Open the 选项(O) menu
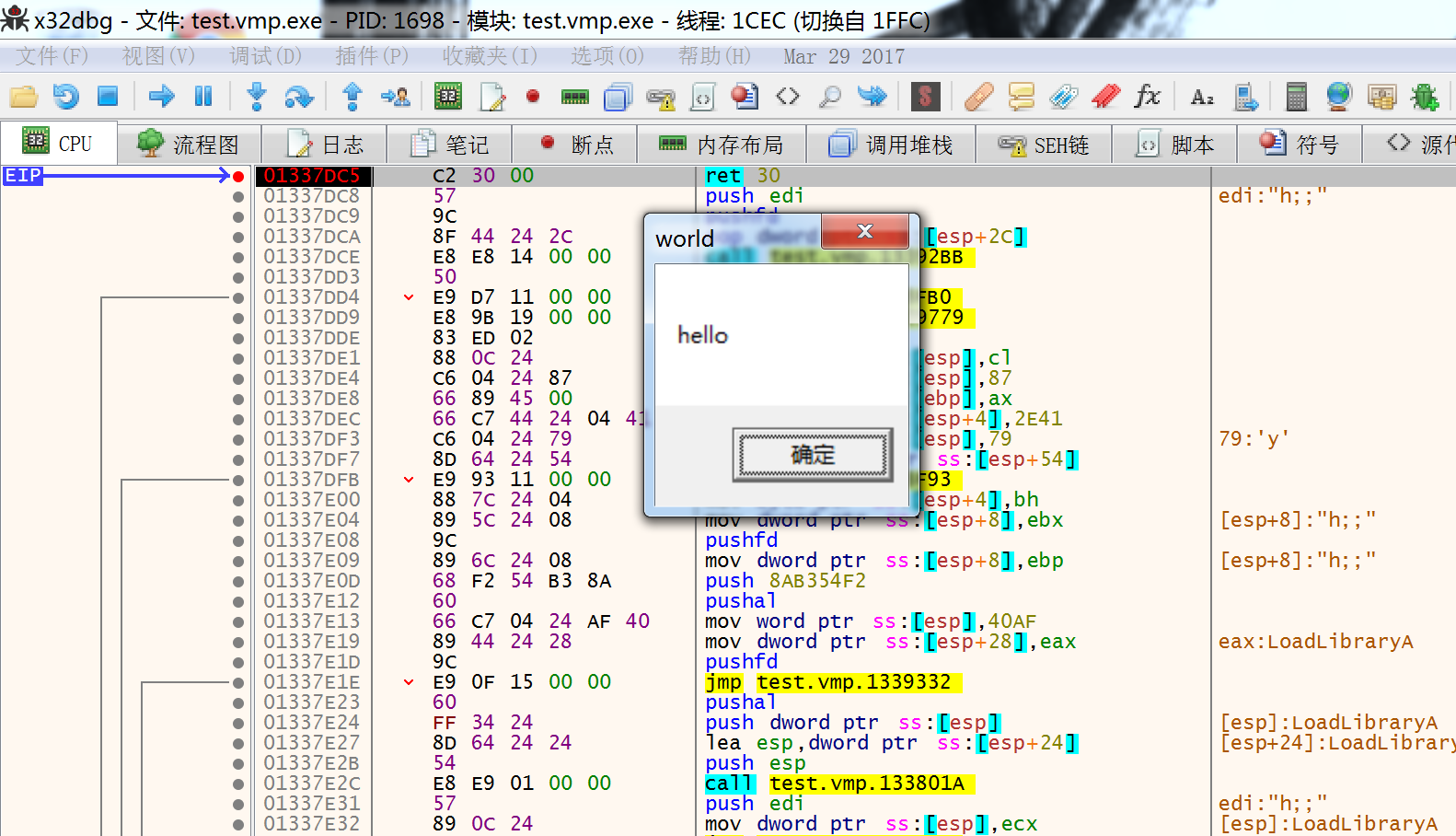The image size is (1456, 836). (607, 56)
